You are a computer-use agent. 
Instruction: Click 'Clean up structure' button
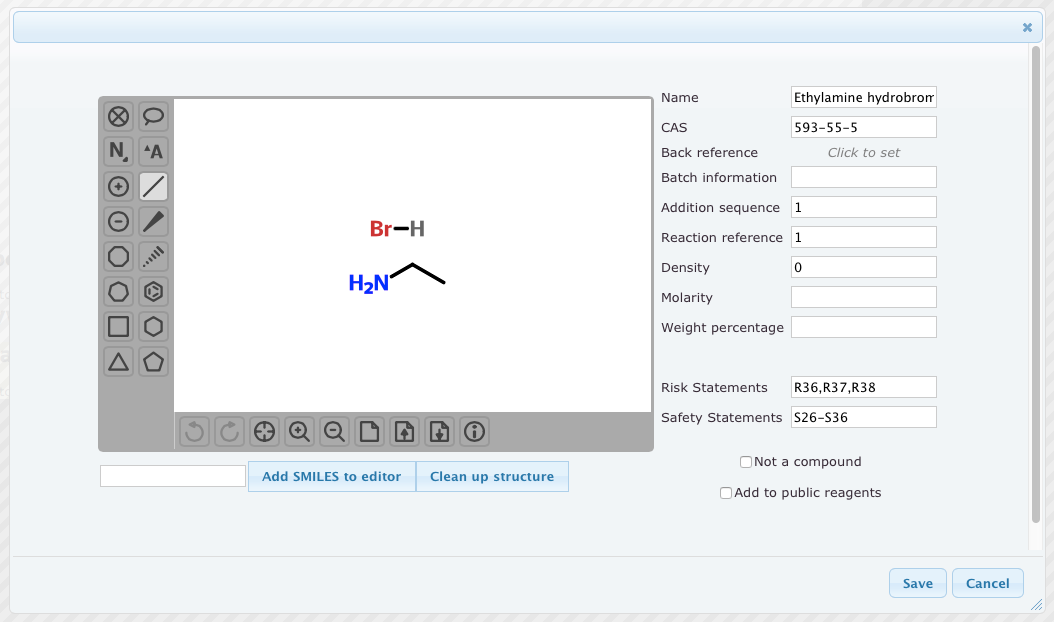pyautogui.click(x=492, y=476)
